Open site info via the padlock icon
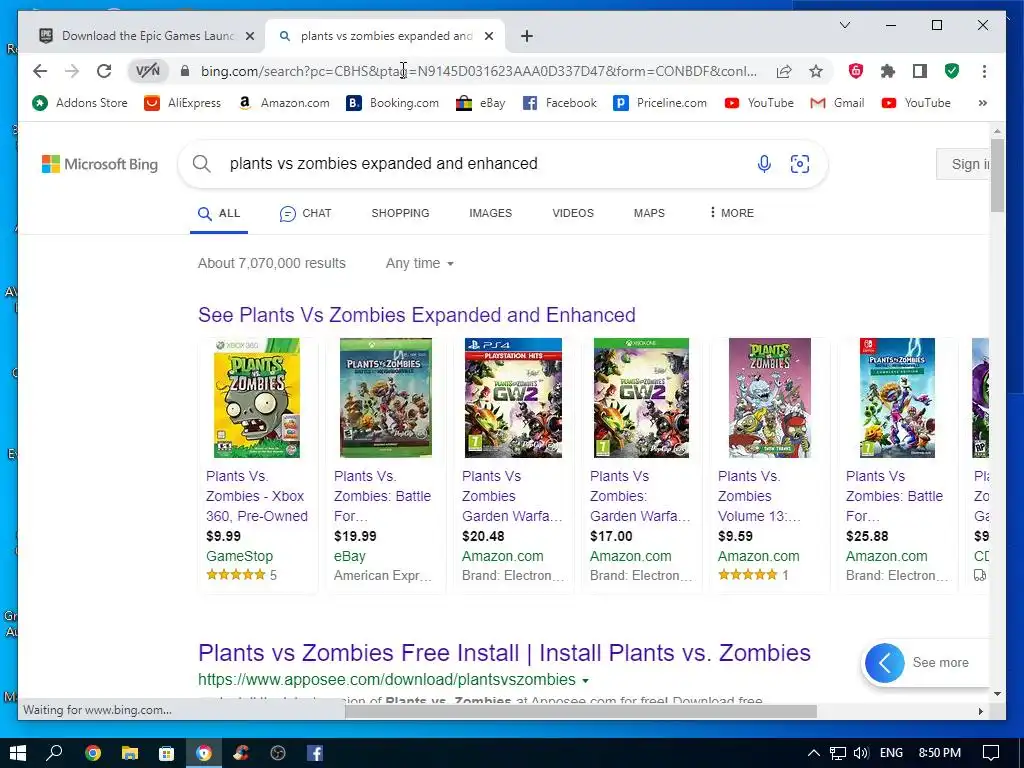 [185, 71]
